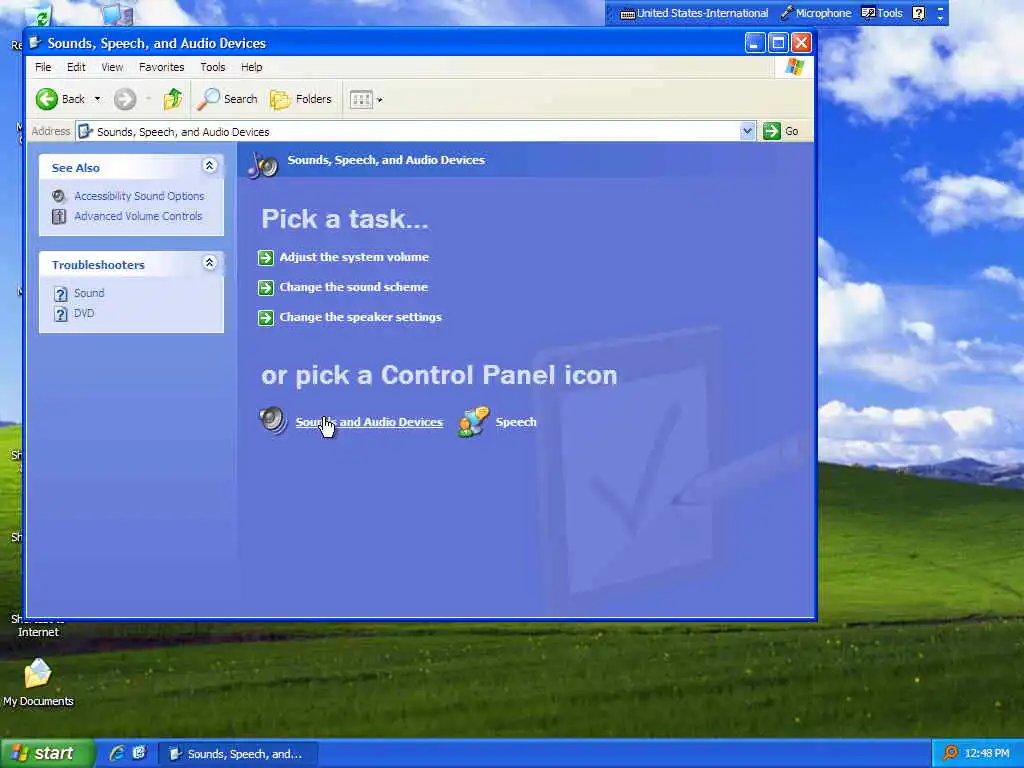Click the DVD troubleshooter help icon
This screenshot has height=768, width=1024.
coord(60,314)
